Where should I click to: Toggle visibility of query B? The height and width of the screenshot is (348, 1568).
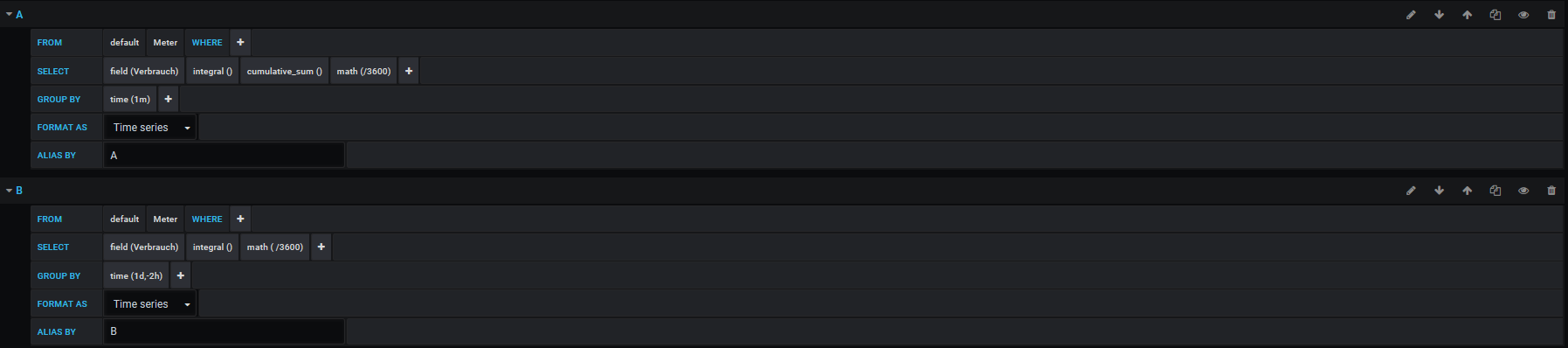click(x=1523, y=191)
